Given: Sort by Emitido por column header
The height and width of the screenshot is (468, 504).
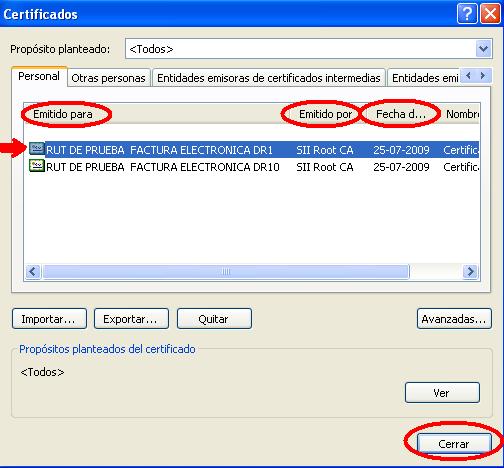Looking at the screenshot, I should coord(326,114).
